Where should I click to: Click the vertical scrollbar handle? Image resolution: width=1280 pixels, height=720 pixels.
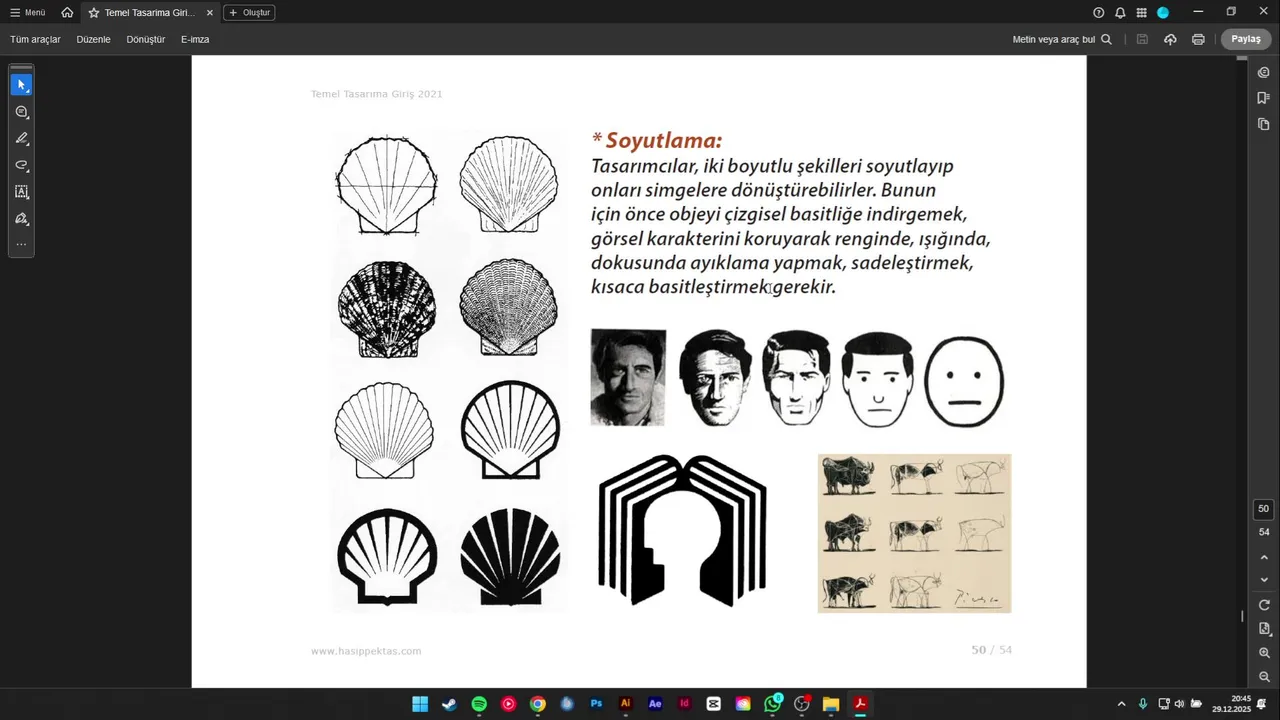[x=1242, y=616]
